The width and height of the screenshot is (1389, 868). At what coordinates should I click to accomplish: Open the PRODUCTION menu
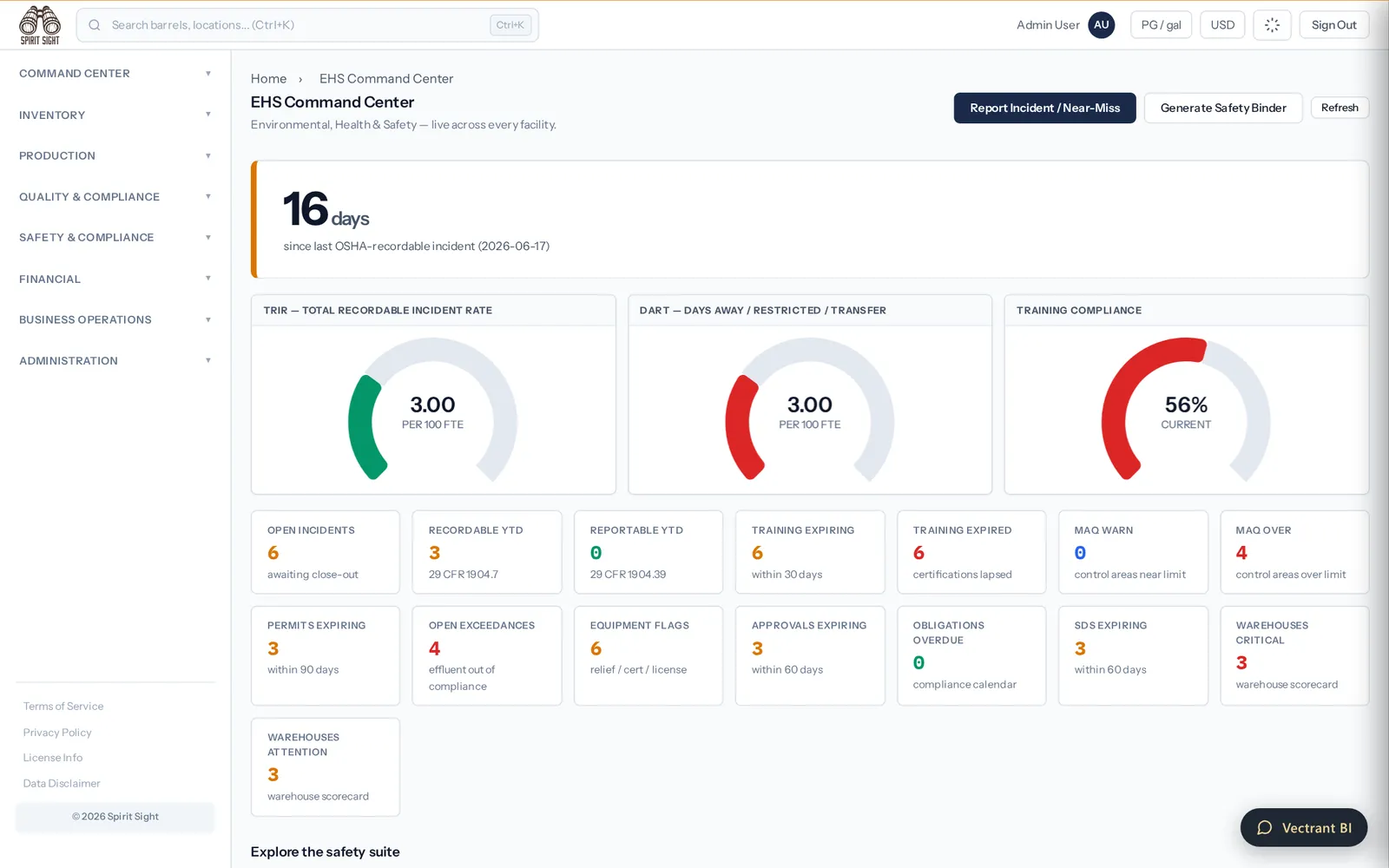(x=115, y=156)
